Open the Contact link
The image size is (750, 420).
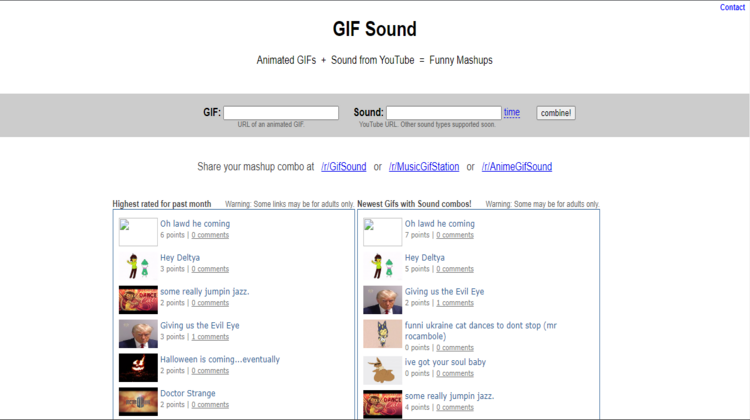pyautogui.click(x=732, y=7)
